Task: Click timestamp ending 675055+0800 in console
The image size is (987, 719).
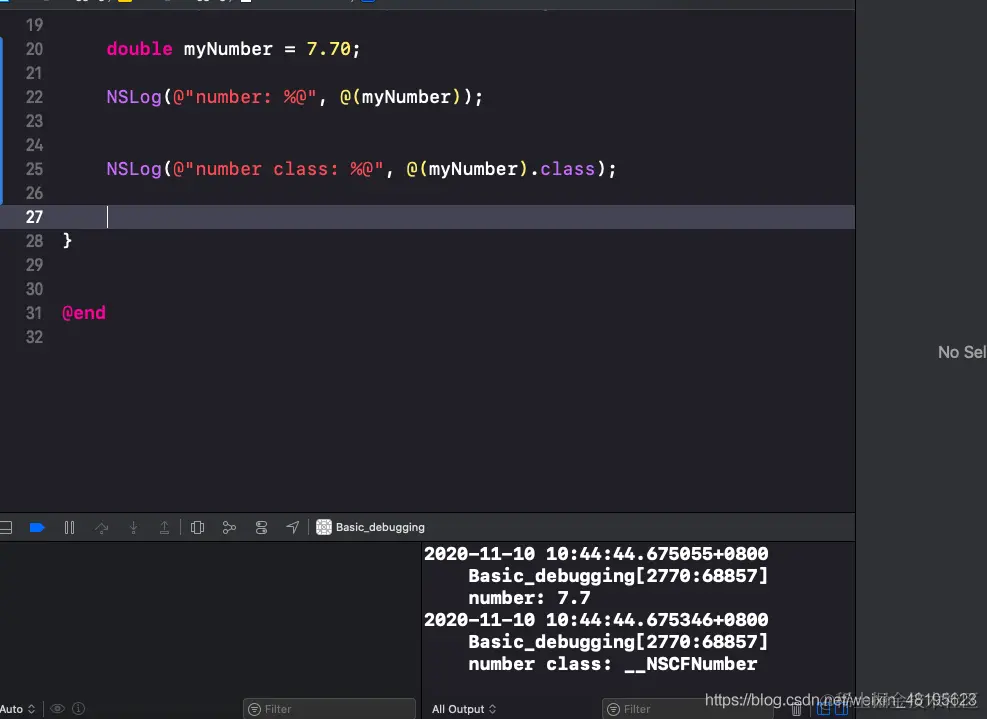Action: coord(596,553)
